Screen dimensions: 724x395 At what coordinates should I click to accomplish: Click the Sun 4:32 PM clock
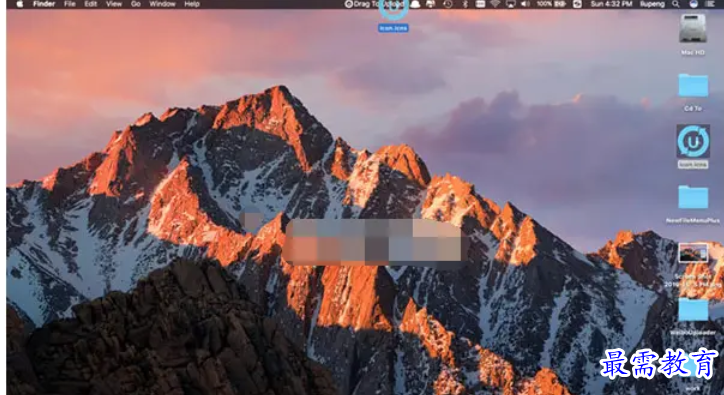click(611, 4)
